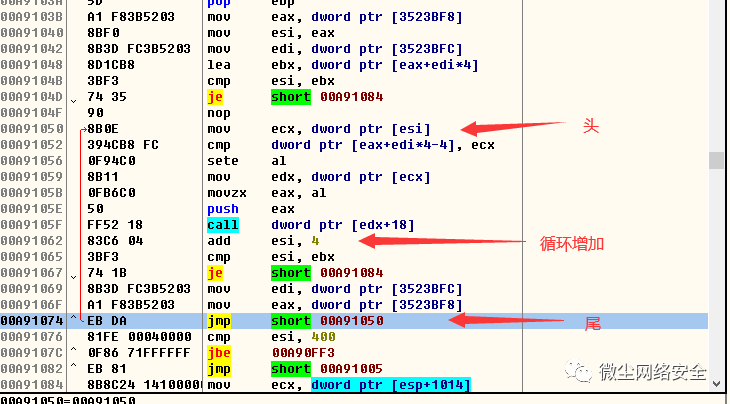Click the scrollbar down arrow
The height and width of the screenshot is (404, 730).
(716, 384)
